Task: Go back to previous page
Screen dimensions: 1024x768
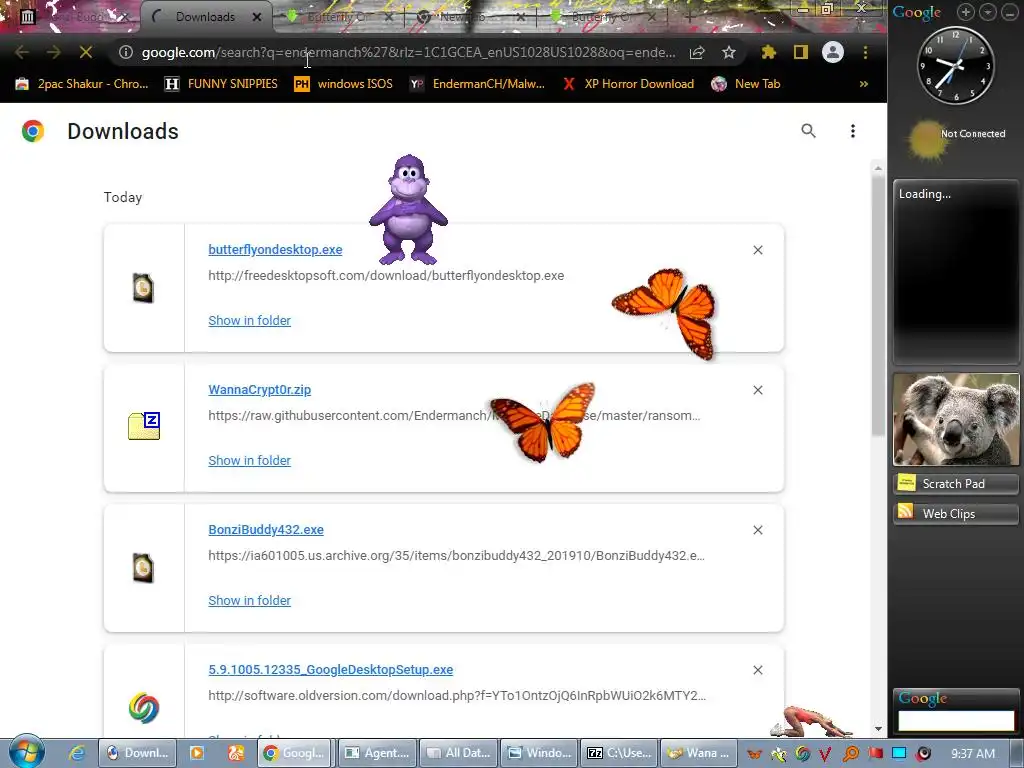Action: tap(22, 52)
